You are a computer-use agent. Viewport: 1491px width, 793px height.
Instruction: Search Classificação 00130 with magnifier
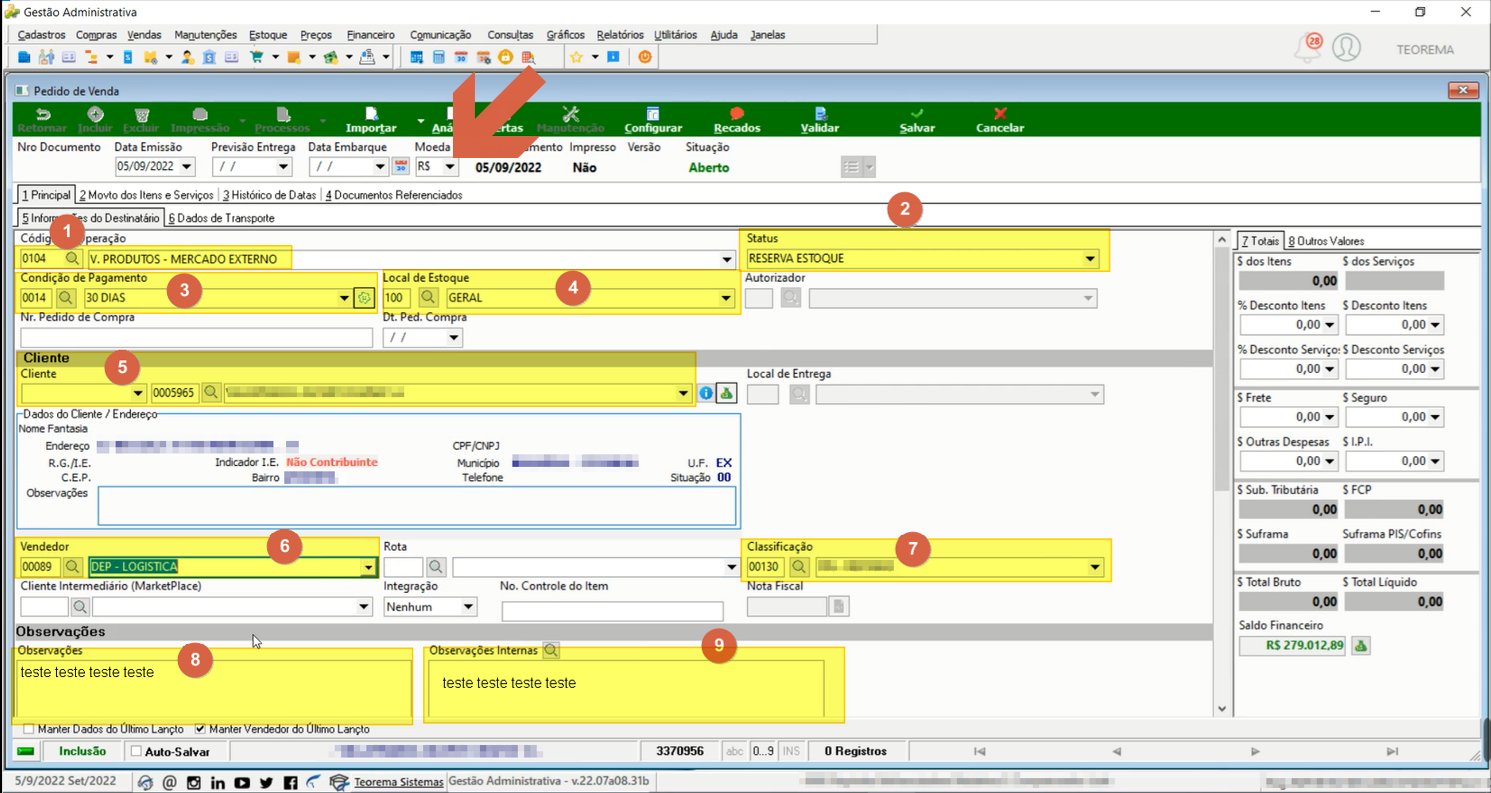(798, 567)
